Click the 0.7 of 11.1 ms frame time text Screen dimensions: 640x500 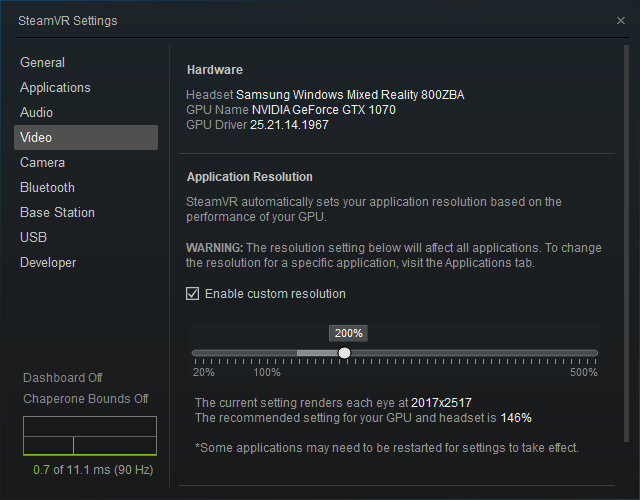click(93, 470)
